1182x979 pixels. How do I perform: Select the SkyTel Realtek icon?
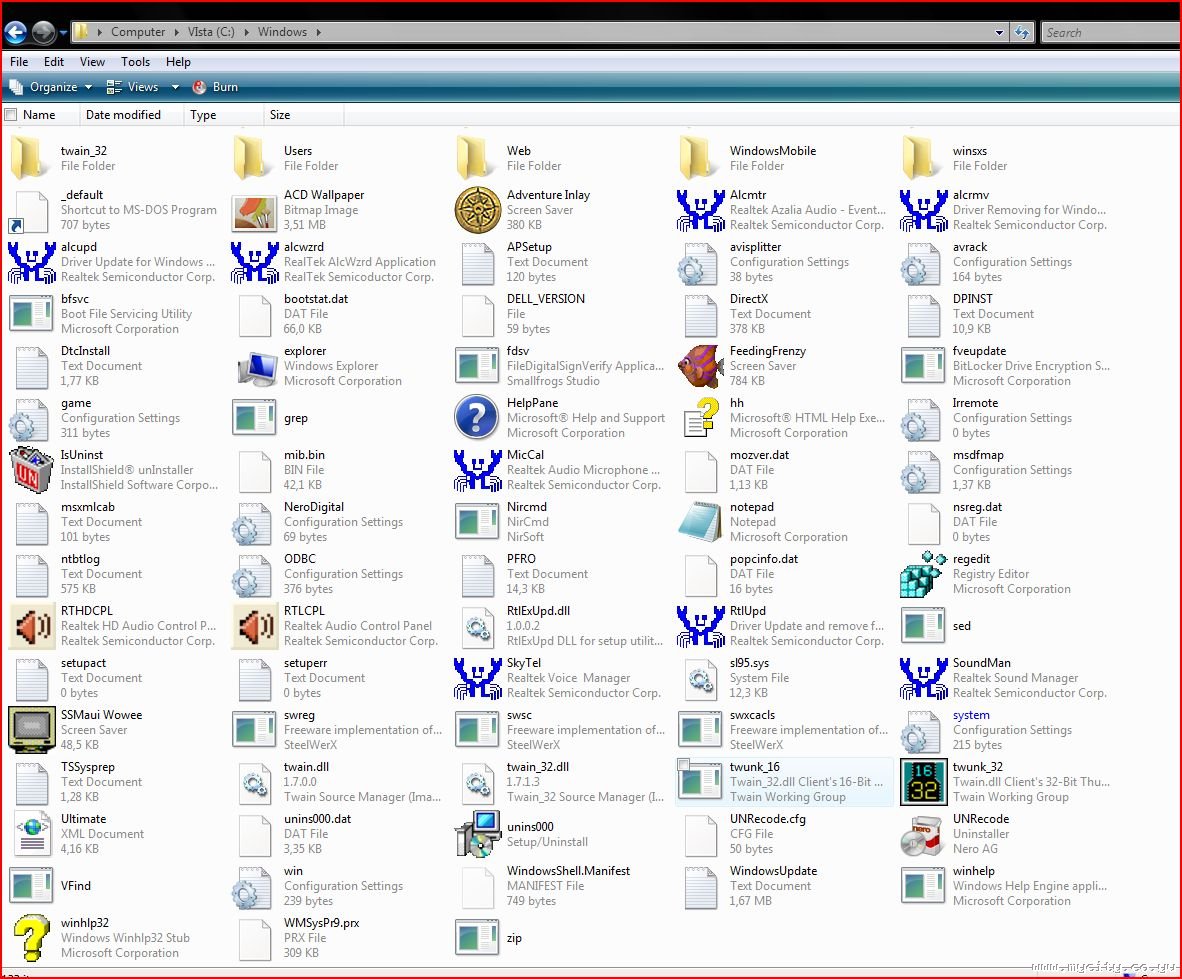click(x=478, y=678)
